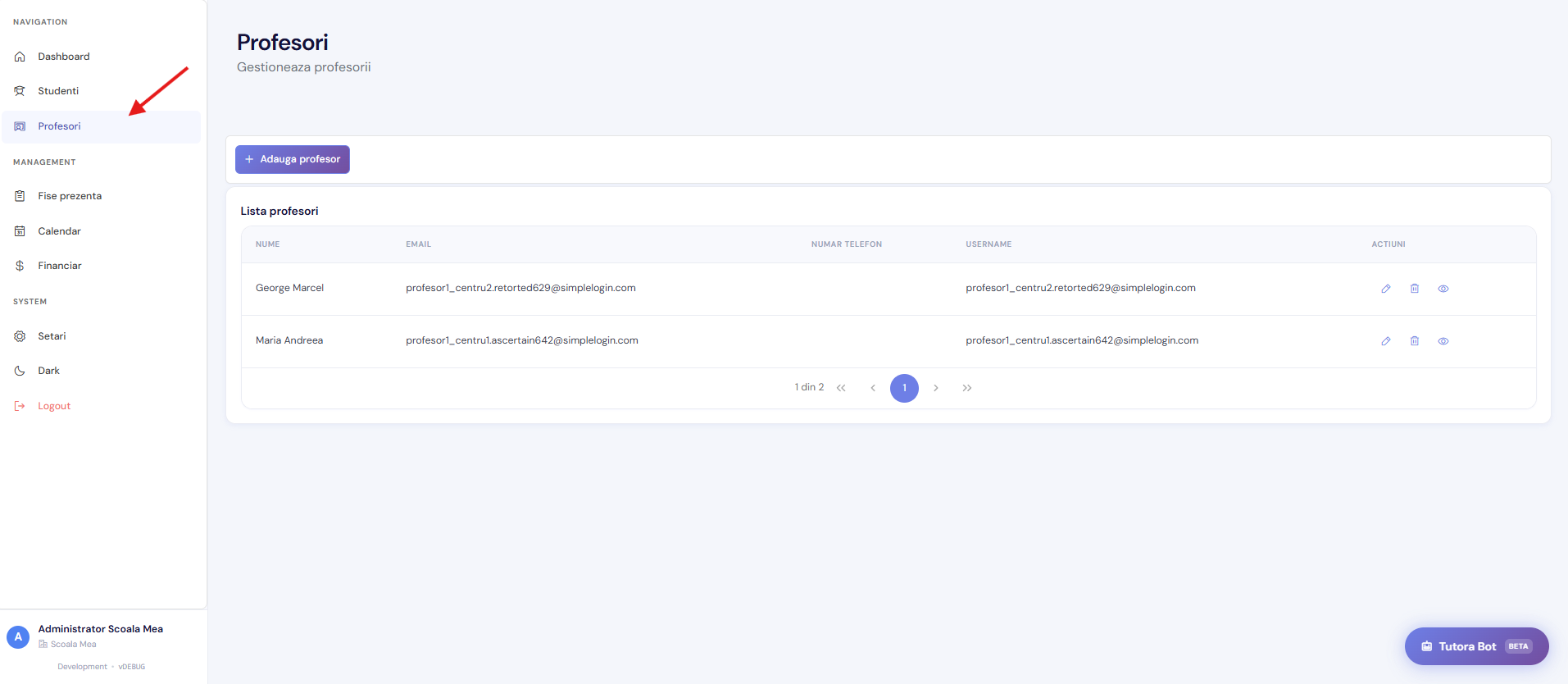Go to previous page chevron
Screen dimensions: 1568x684
873,388
